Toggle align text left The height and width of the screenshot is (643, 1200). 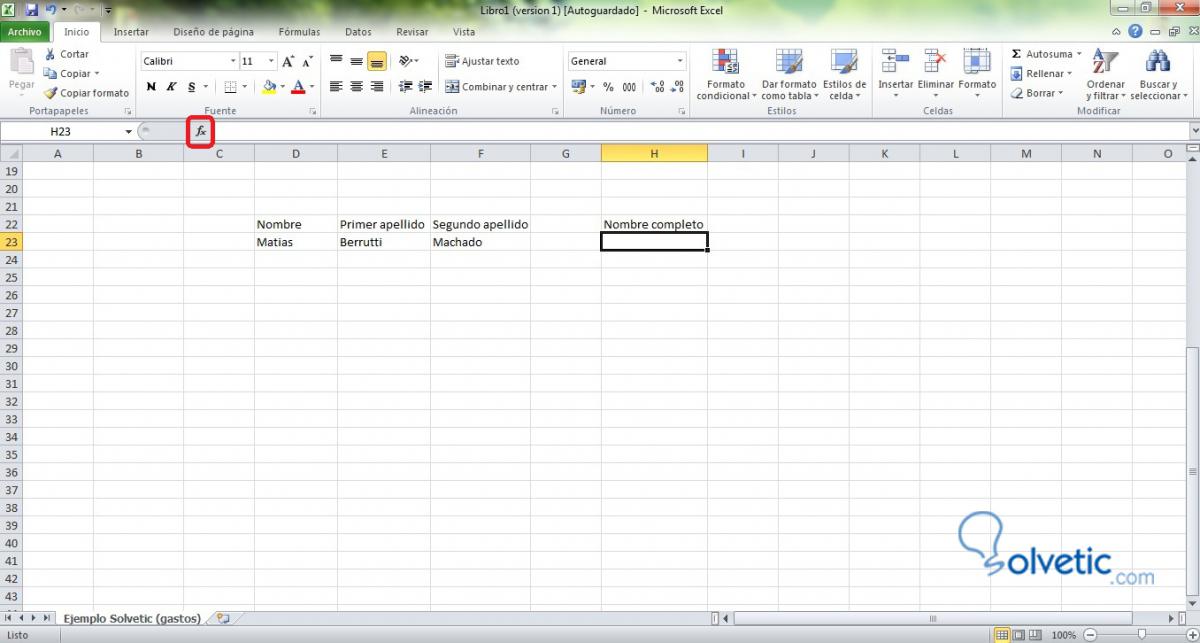(x=336, y=87)
